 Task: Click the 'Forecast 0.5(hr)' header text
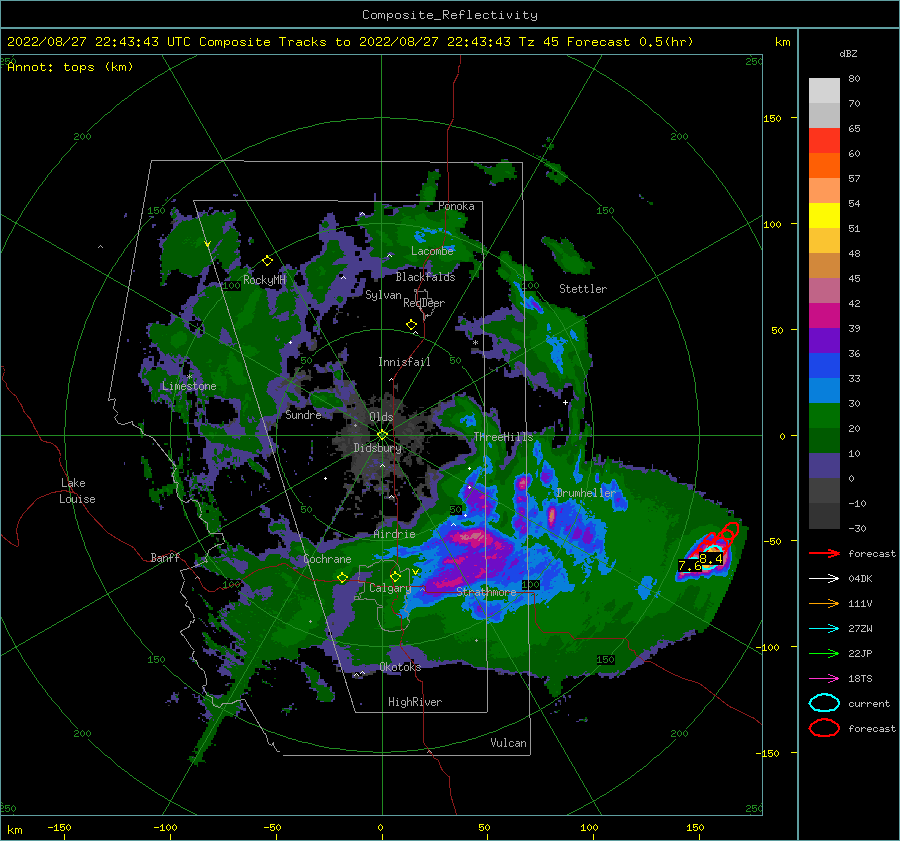coord(630,42)
